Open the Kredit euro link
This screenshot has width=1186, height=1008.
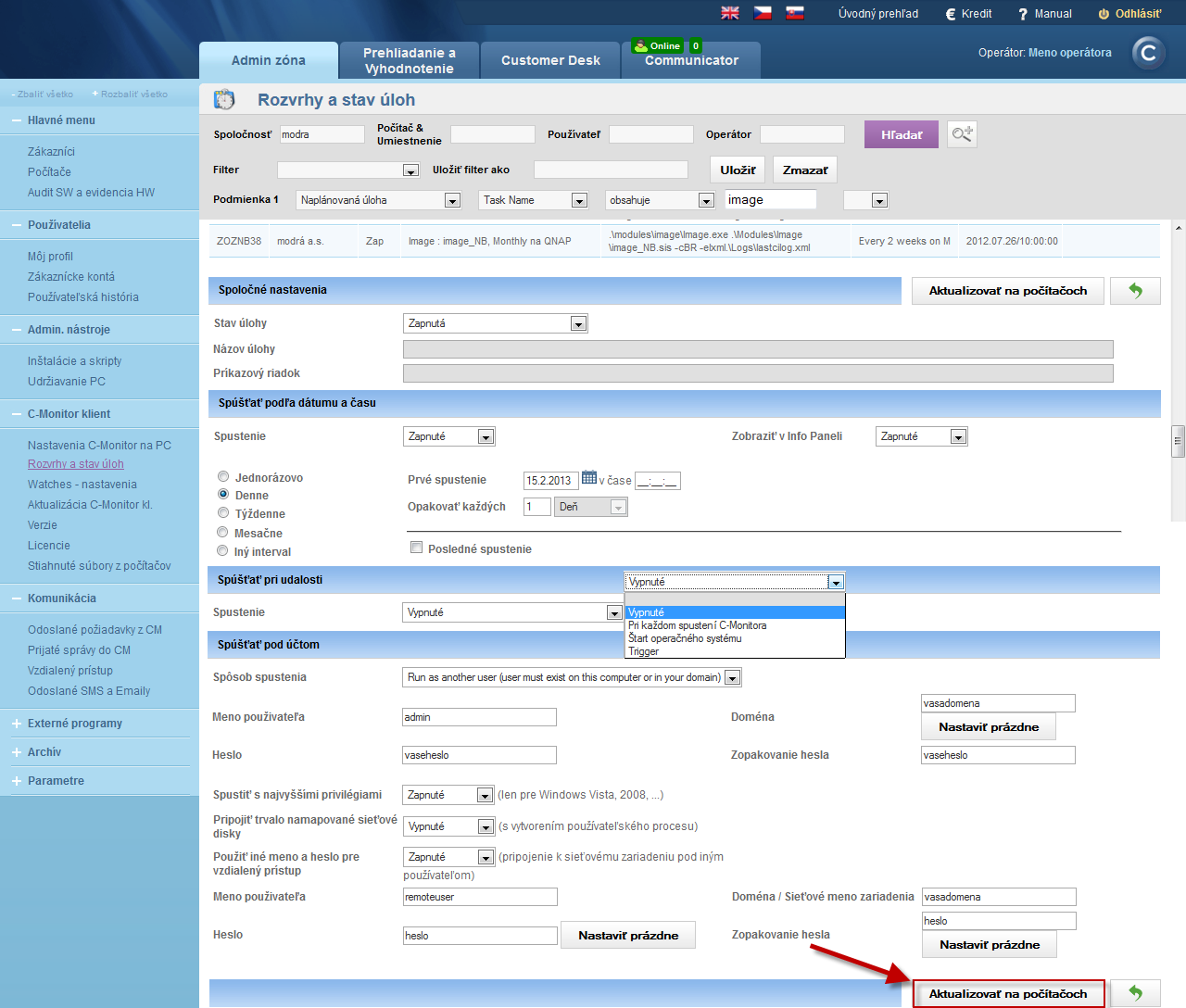pyautogui.click(x=968, y=14)
